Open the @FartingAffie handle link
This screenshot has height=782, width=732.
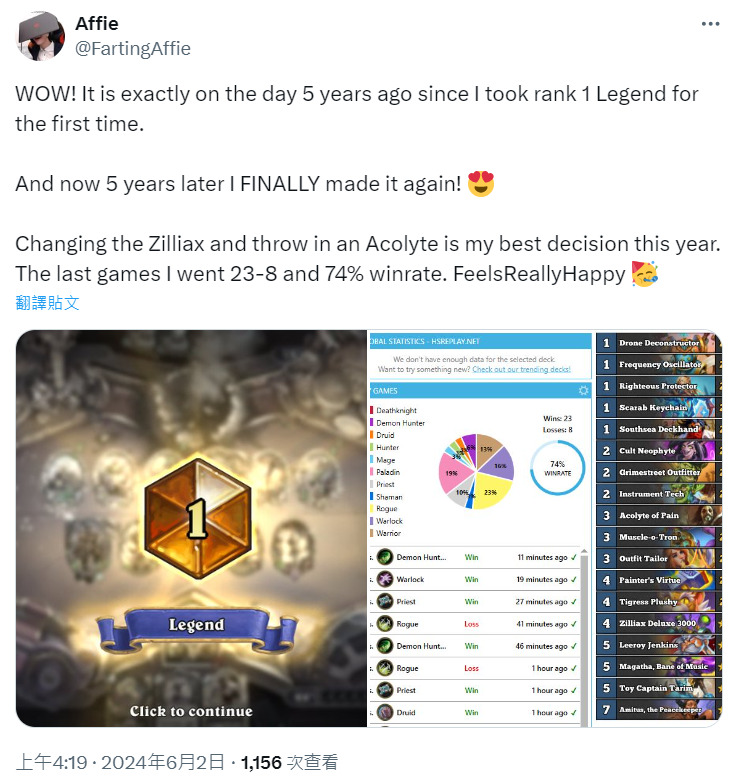tap(133, 49)
